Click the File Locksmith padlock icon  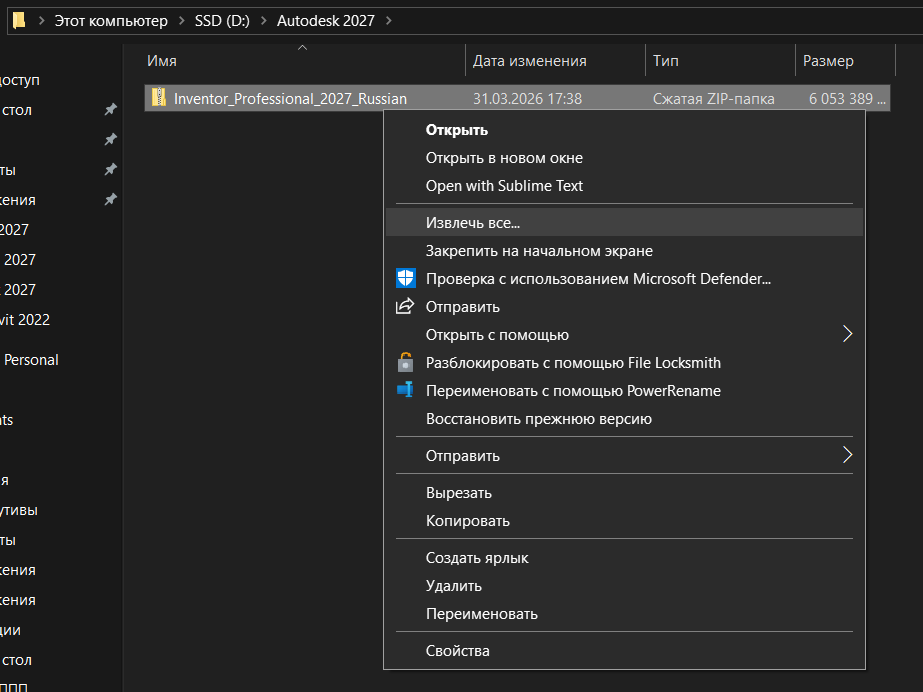coord(405,362)
